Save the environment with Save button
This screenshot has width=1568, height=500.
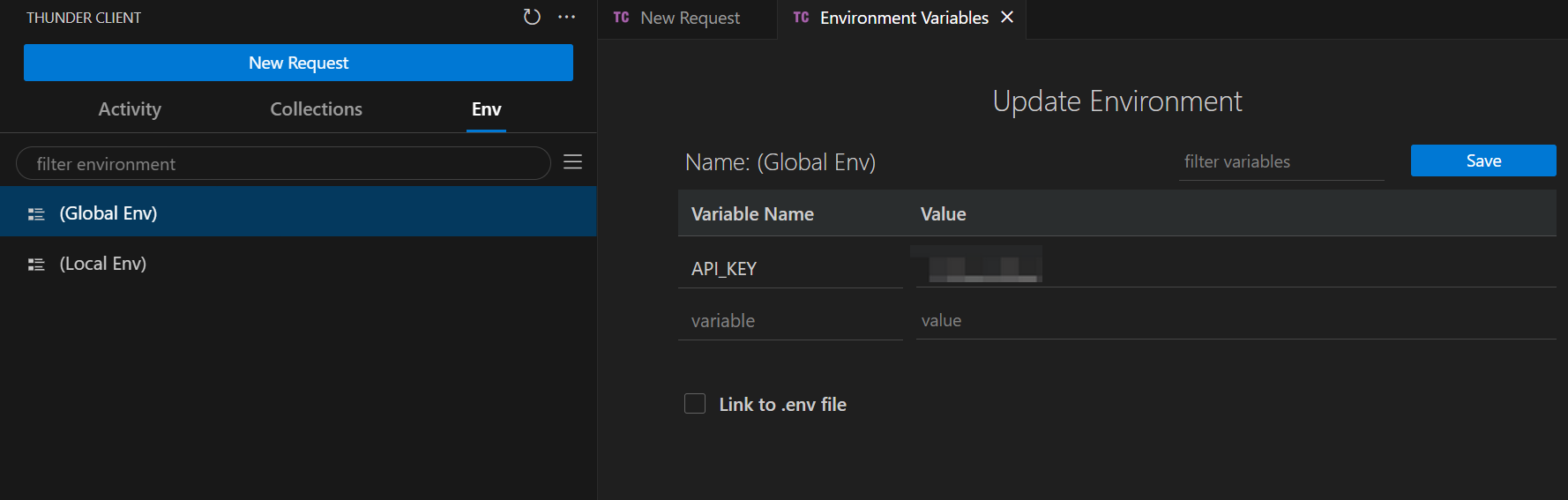pyautogui.click(x=1483, y=160)
